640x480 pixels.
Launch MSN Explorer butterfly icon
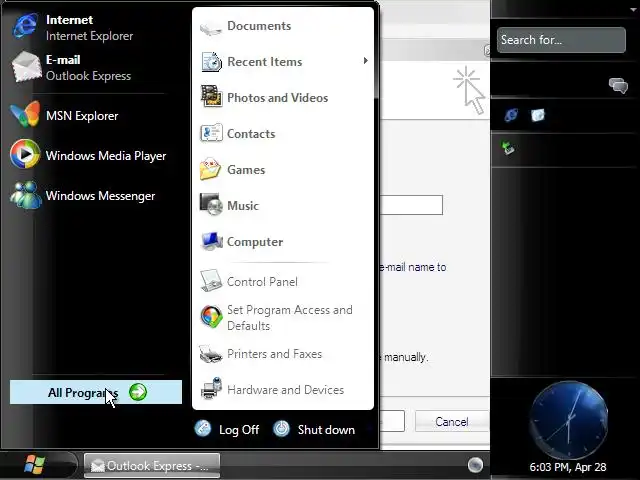tap(25, 115)
